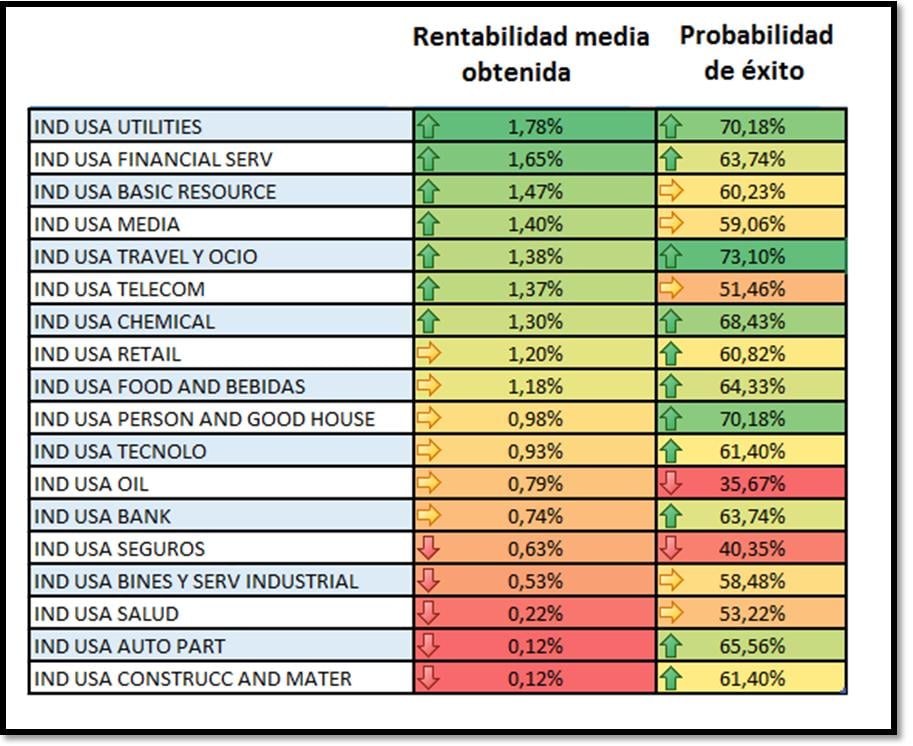The width and height of the screenshot is (913, 746).
Task: Click the orange right arrow beside 51,46%
Action: 670,289
